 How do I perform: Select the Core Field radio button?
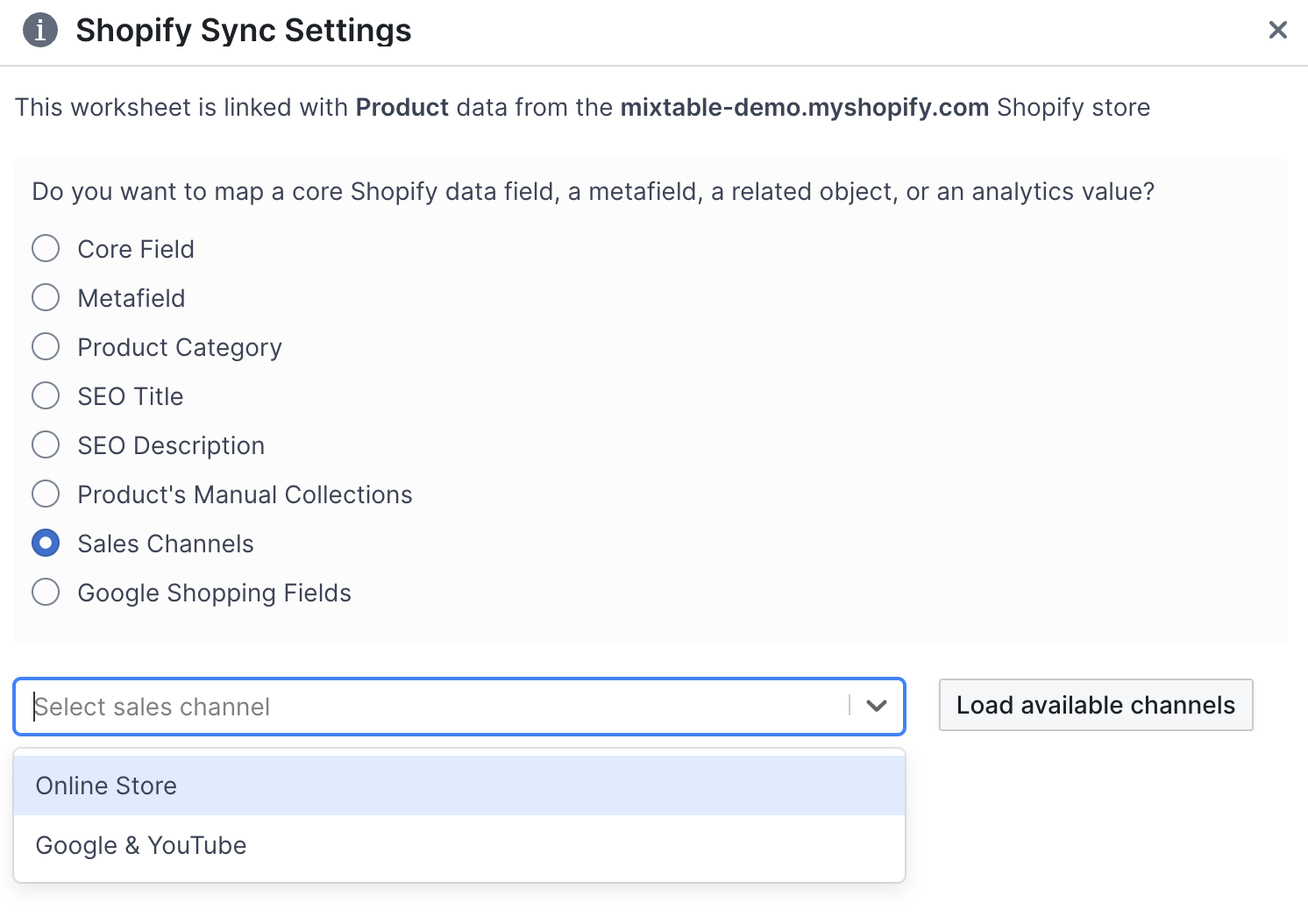(46, 248)
